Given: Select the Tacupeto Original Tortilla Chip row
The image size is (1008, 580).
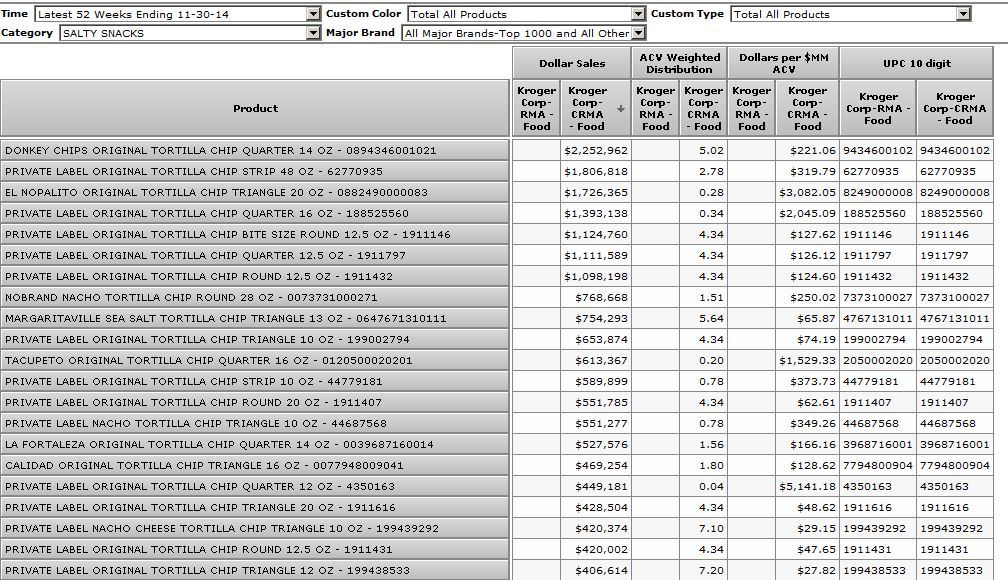Looking at the screenshot, I should pyautogui.click(x=255, y=361).
